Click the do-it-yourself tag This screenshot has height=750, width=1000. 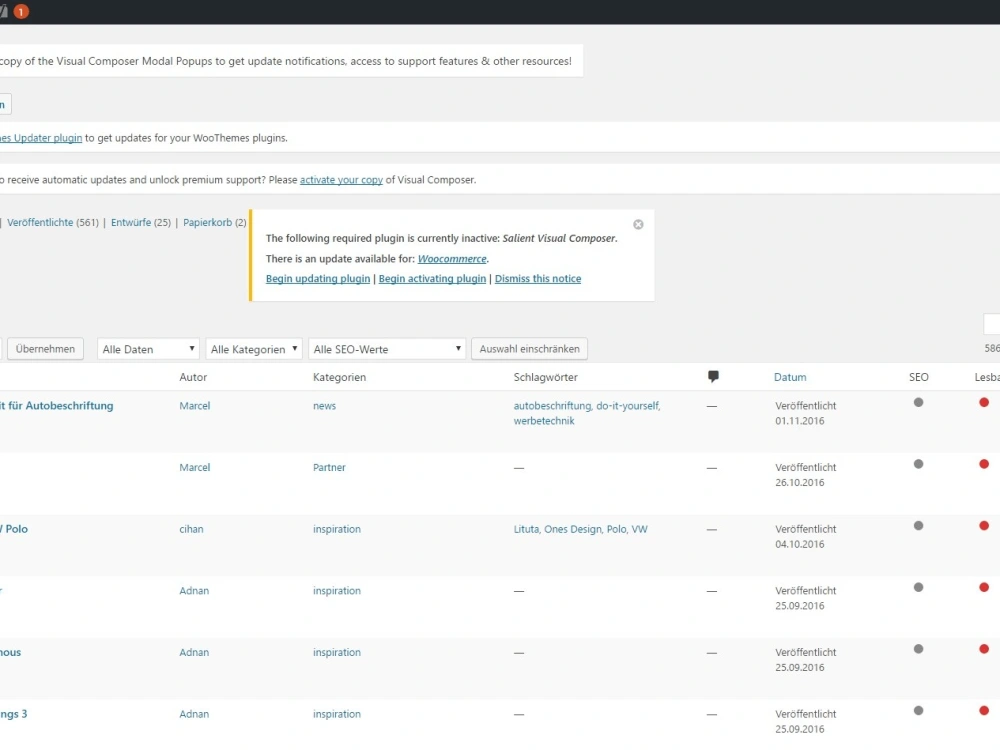[x=628, y=406]
